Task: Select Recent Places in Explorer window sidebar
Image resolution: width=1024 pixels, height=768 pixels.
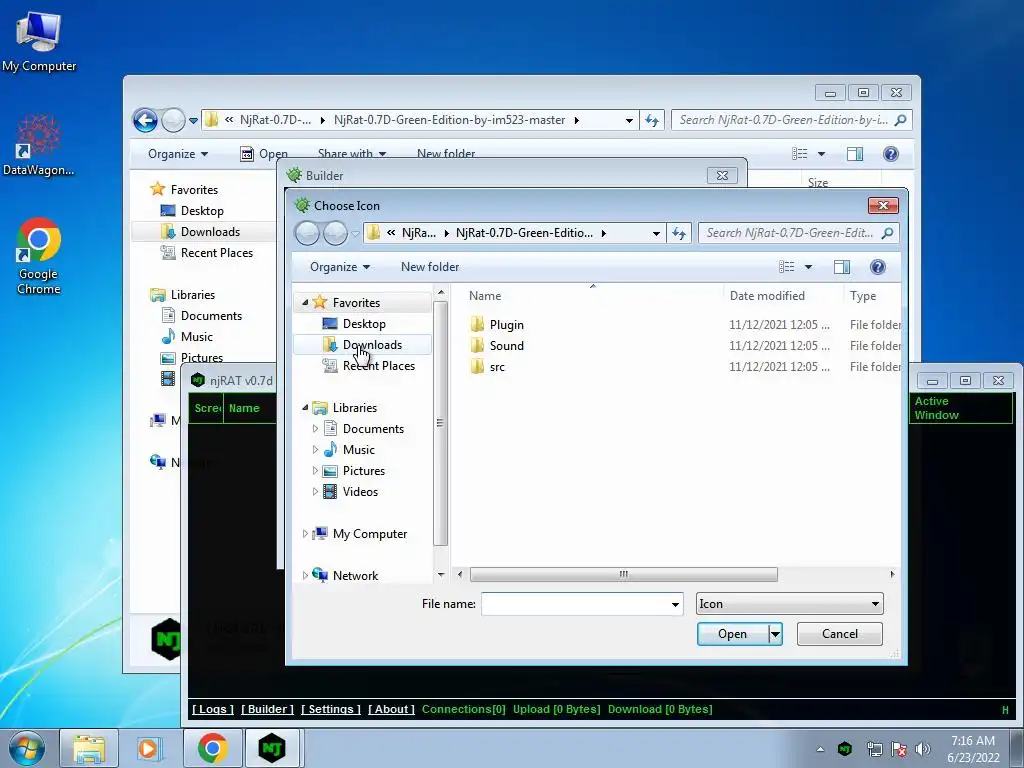Action: 217,253
